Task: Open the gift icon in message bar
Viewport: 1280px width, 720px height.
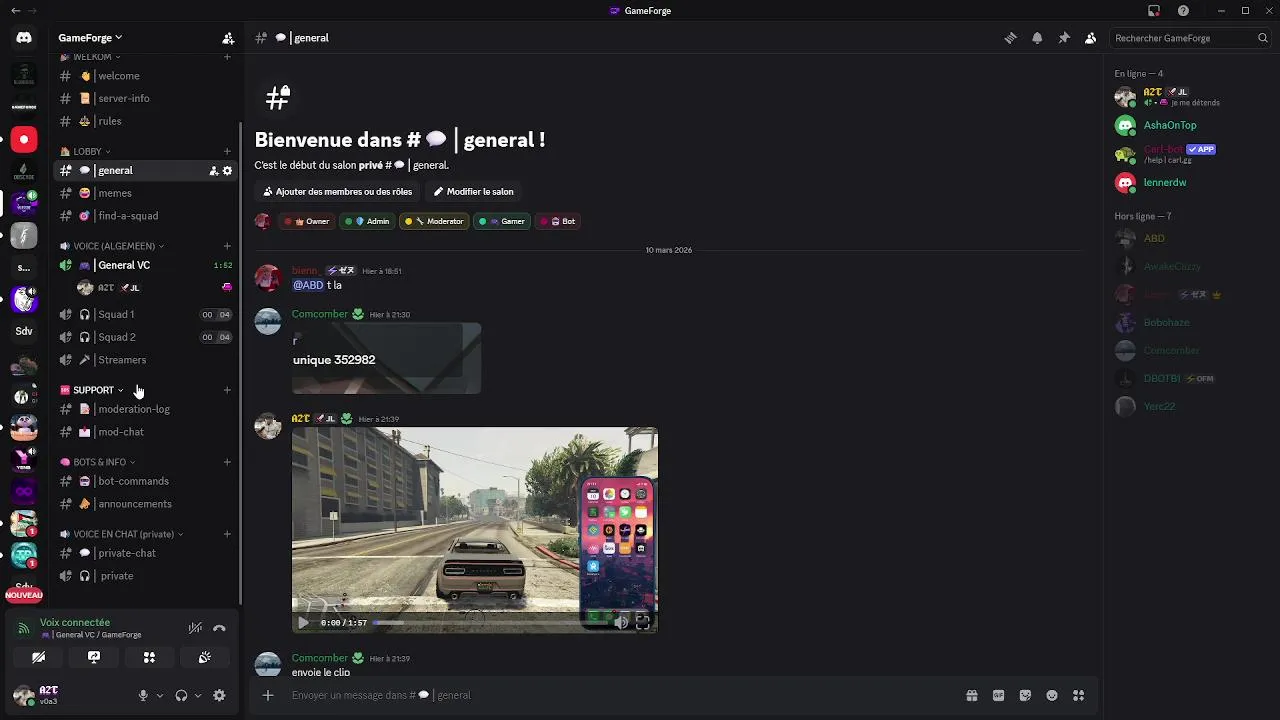Action: [x=971, y=695]
